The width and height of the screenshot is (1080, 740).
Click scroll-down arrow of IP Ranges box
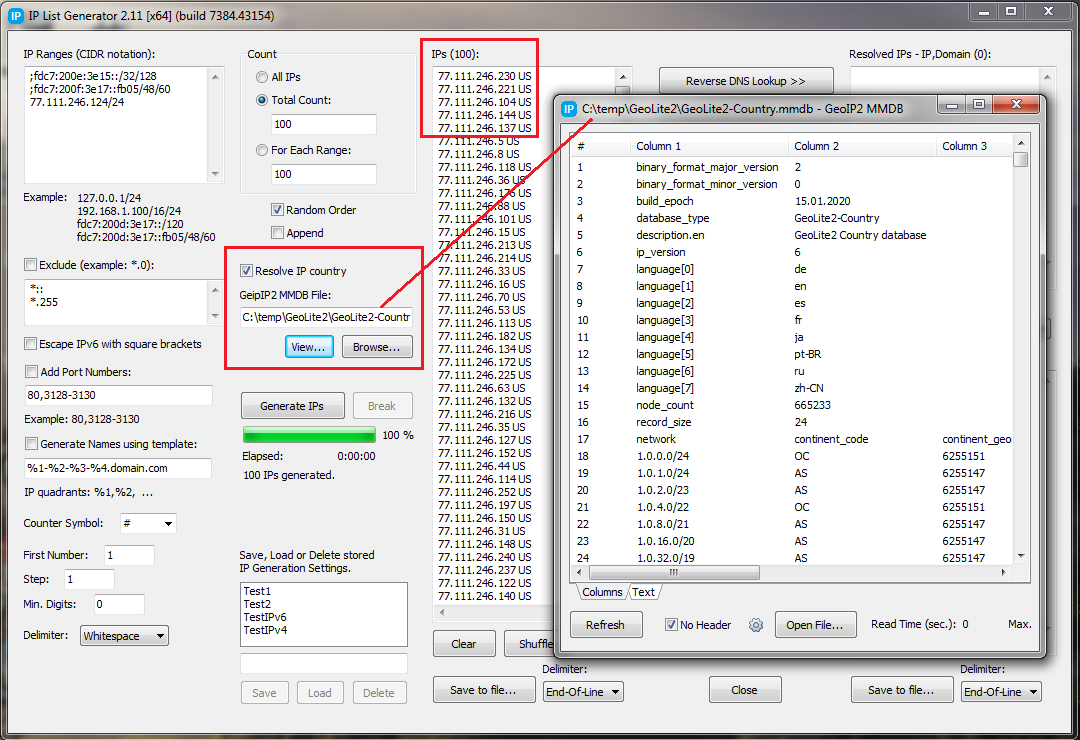pyautogui.click(x=217, y=173)
